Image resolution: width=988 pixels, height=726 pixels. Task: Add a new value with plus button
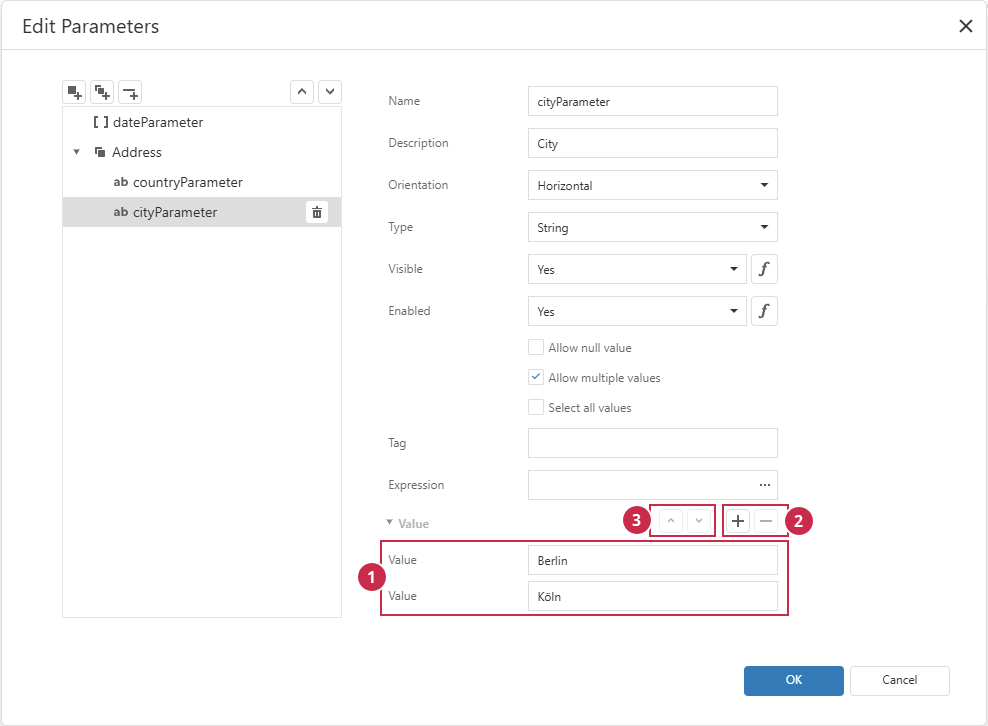[738, 521]
